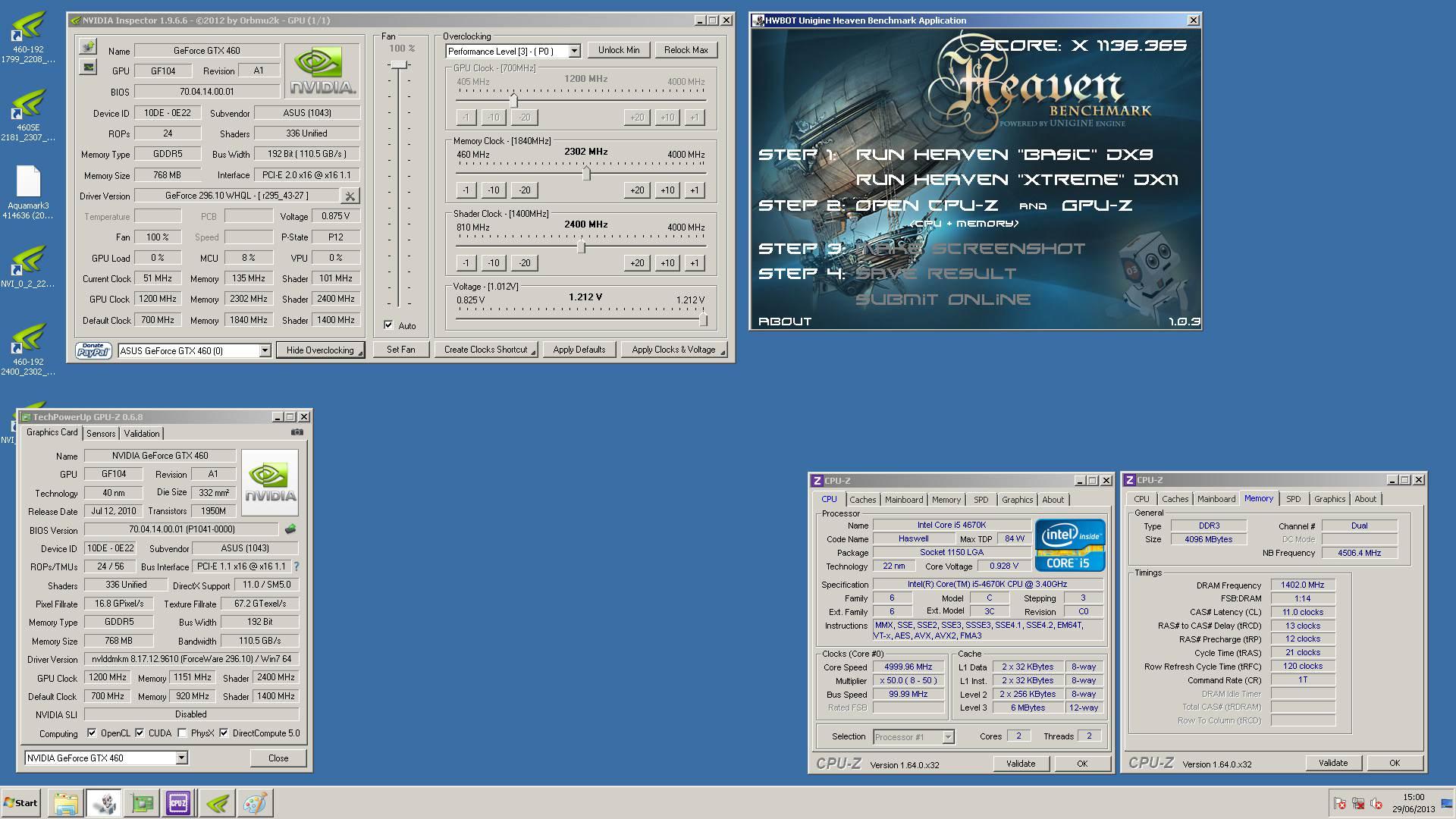Click BIOS save chip icon in GPU-Z
The height and width of the screenshot is (819, 1456).
point(290,529)
